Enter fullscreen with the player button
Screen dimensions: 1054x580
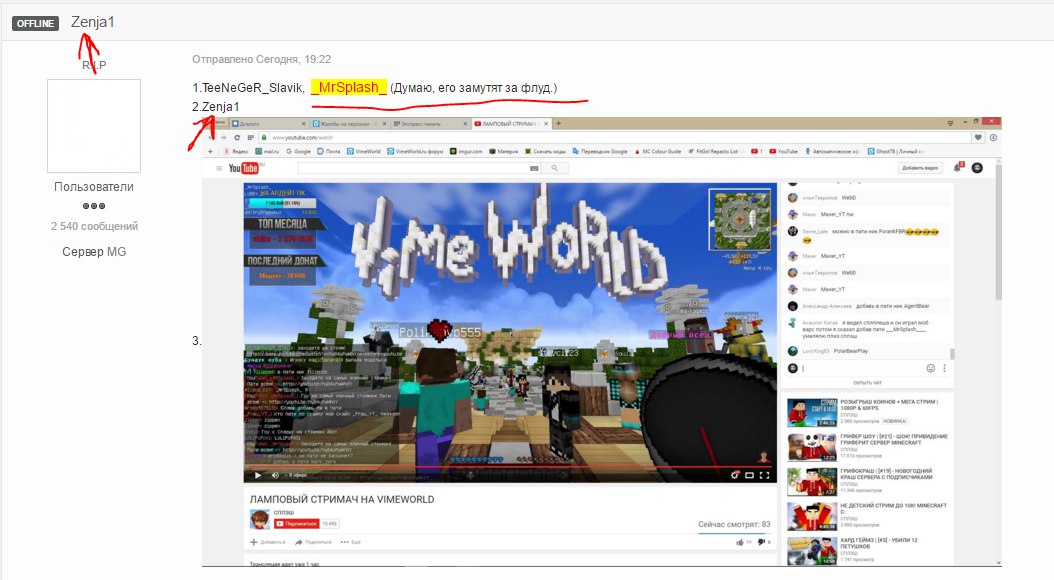click(764, 475)
